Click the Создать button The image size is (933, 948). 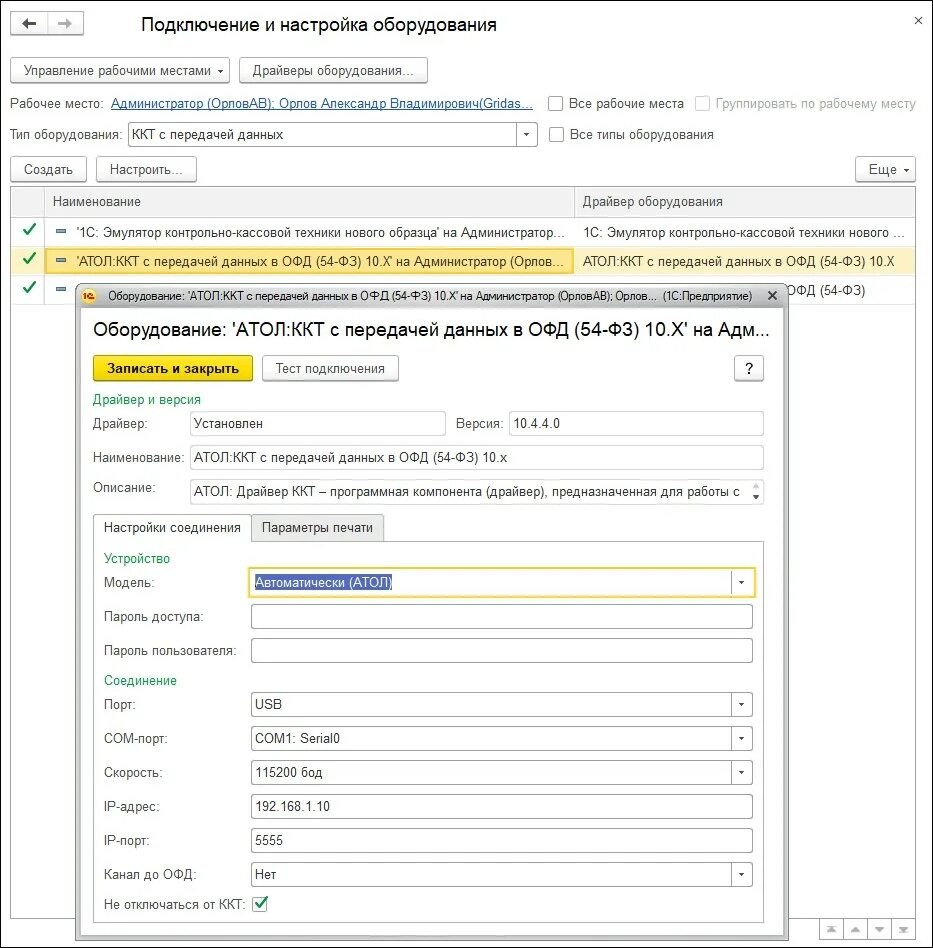pos(48,169)
